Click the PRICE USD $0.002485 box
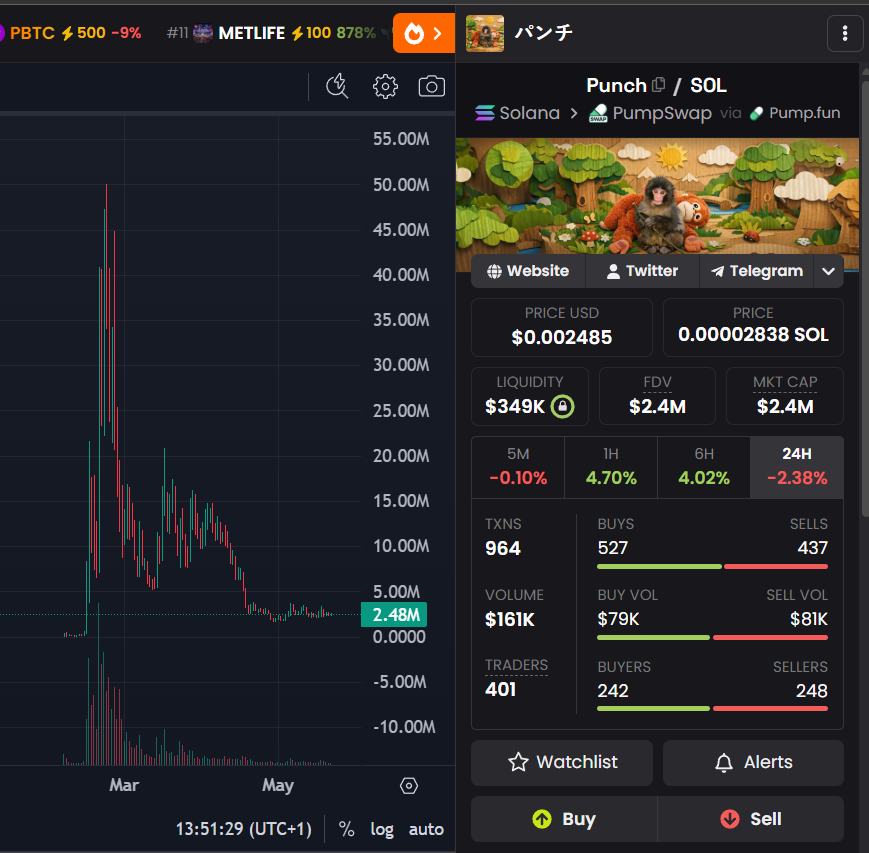Screen dimensions: 869x853 pyautogui.click(x=561, y=328)
